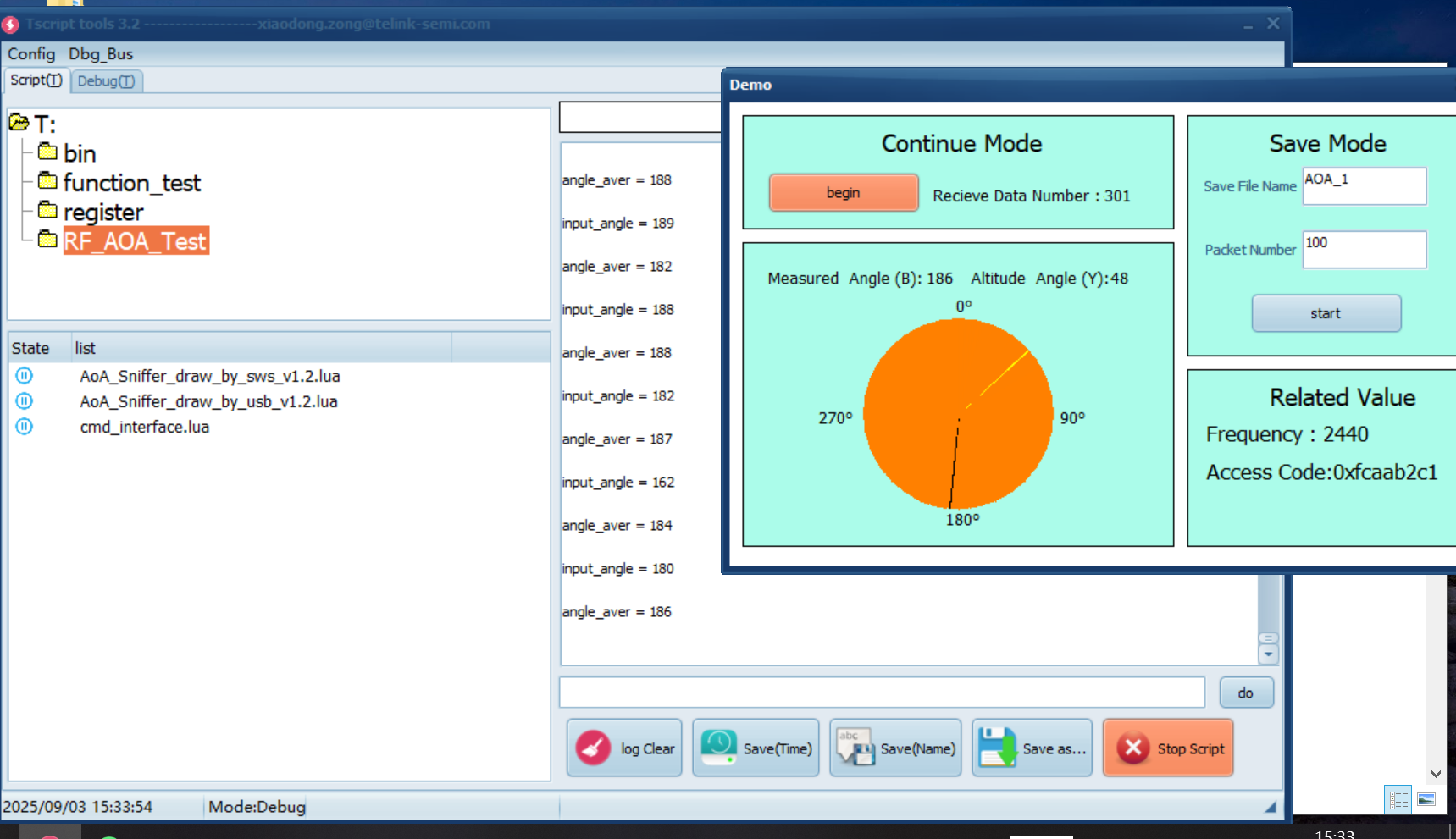Click the log Clear button label

(648, 748)
